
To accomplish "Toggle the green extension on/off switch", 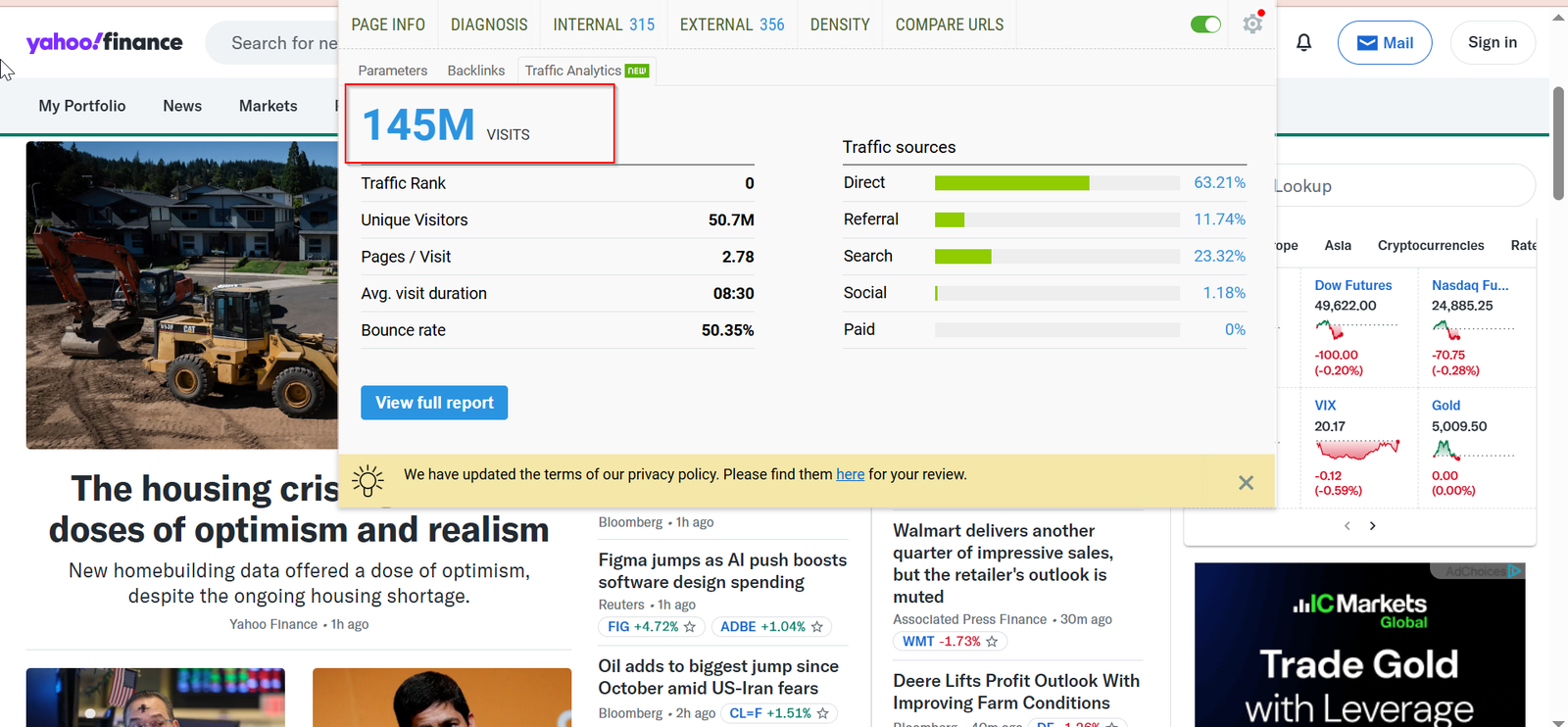I will (x=1205, y=24).
